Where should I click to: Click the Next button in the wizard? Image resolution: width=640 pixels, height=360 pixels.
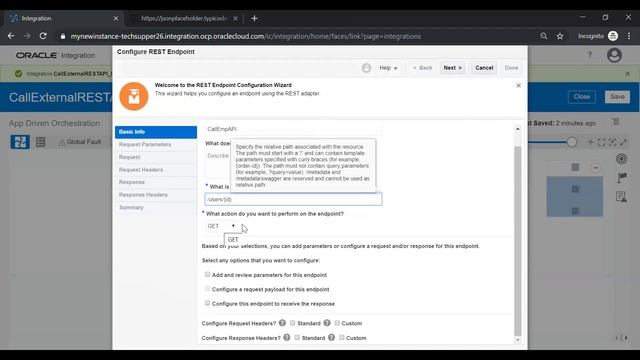(452, 68)
